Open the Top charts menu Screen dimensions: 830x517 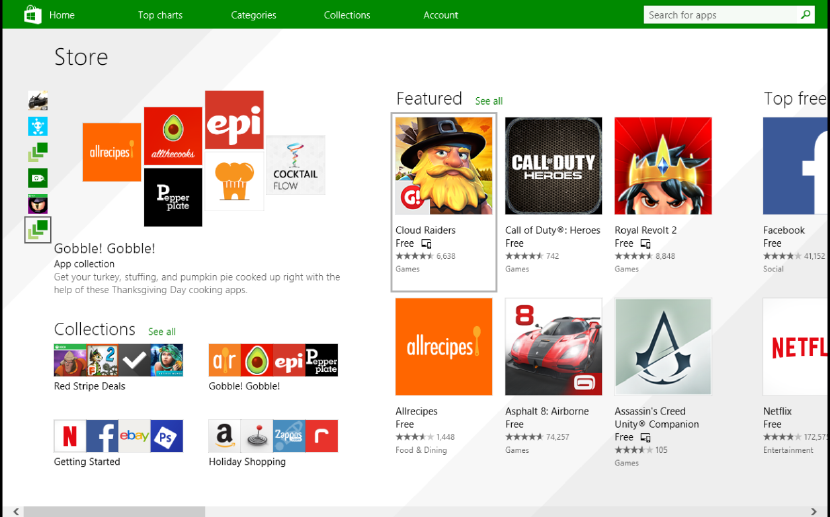(x=160, y=15)
